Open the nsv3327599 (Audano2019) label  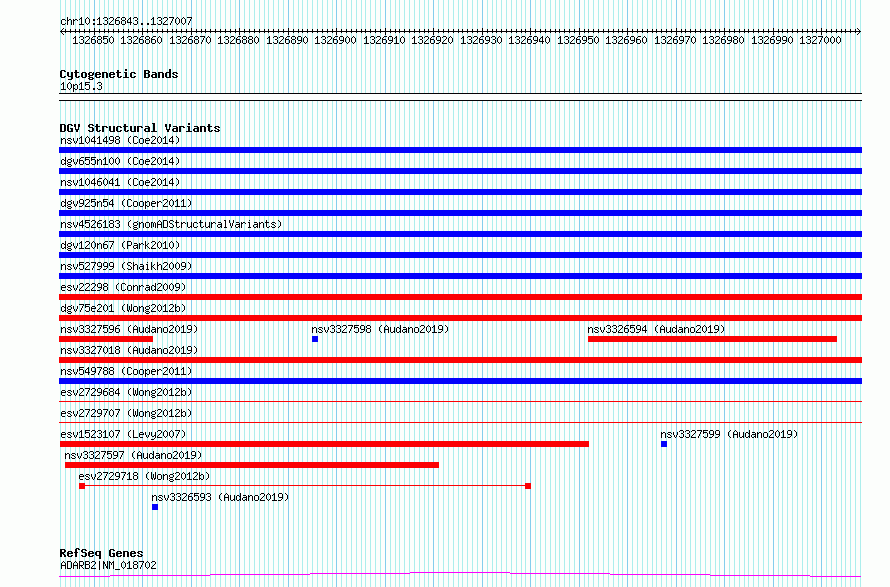[x=729, y=434]
